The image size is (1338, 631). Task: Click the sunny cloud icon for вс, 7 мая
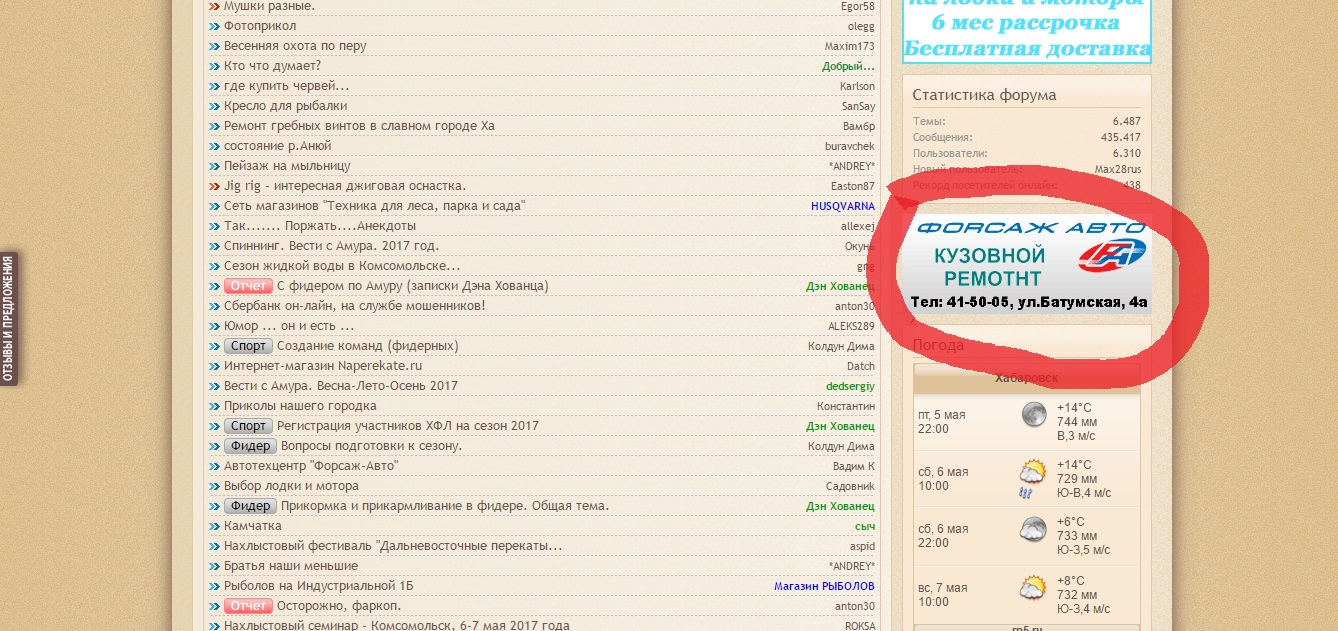tap(1033, 588)
